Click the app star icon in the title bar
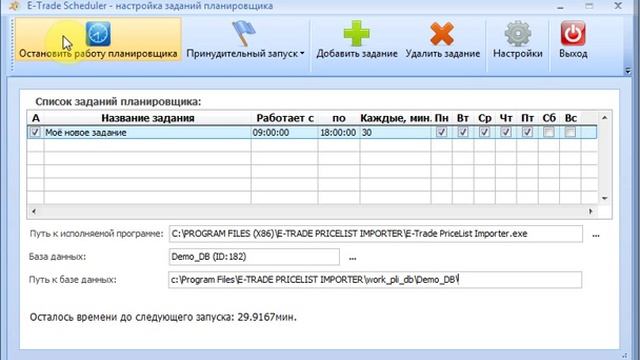 click(15, 6)
